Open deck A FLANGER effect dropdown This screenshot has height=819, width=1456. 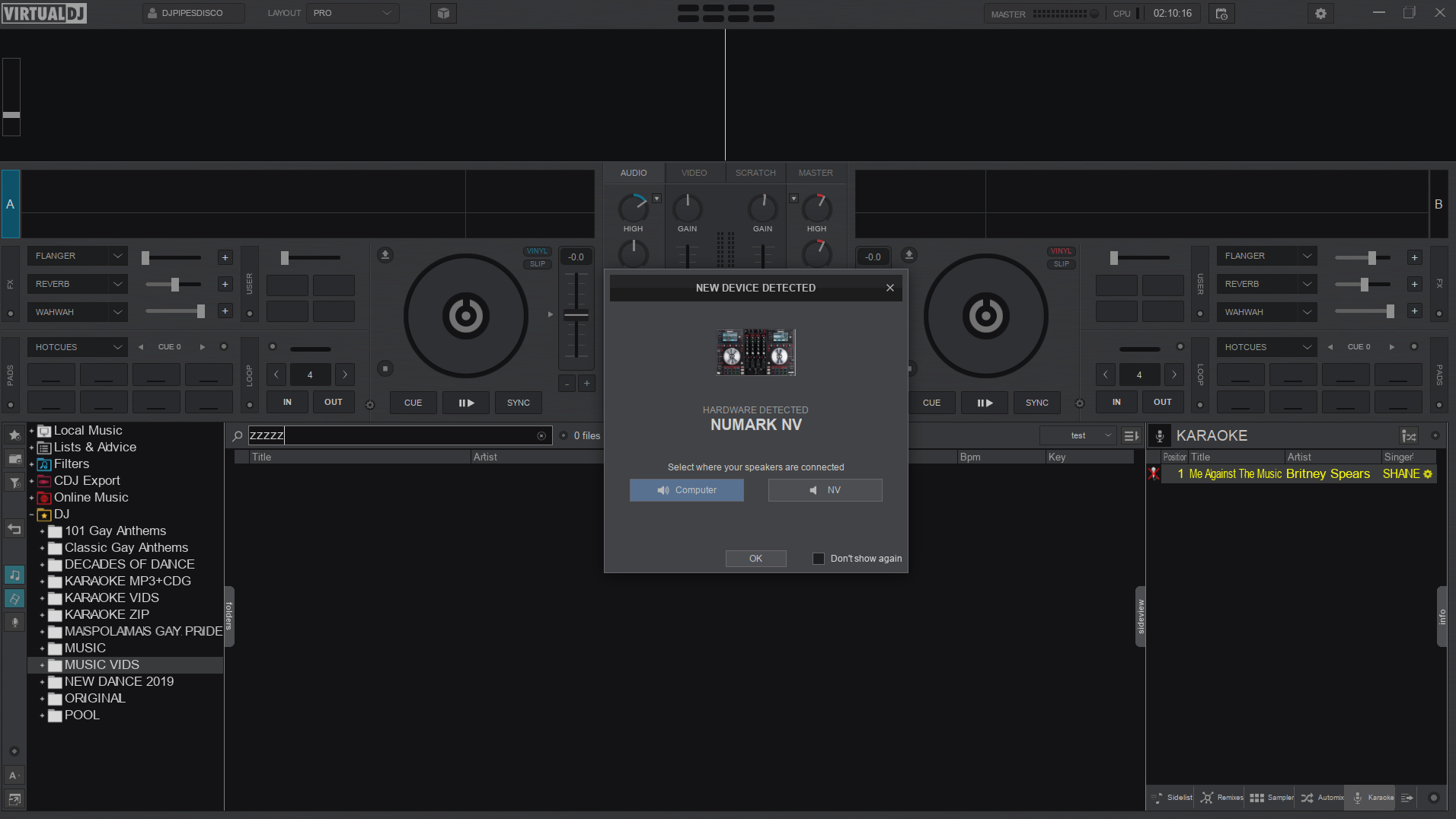coord(77,256)
